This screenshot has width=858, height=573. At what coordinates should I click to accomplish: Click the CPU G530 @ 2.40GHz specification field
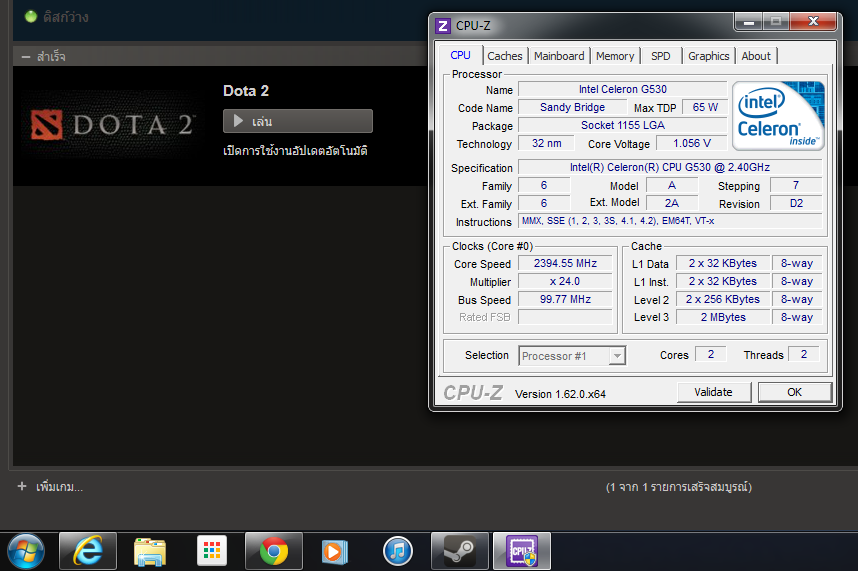tap(670, 167)
